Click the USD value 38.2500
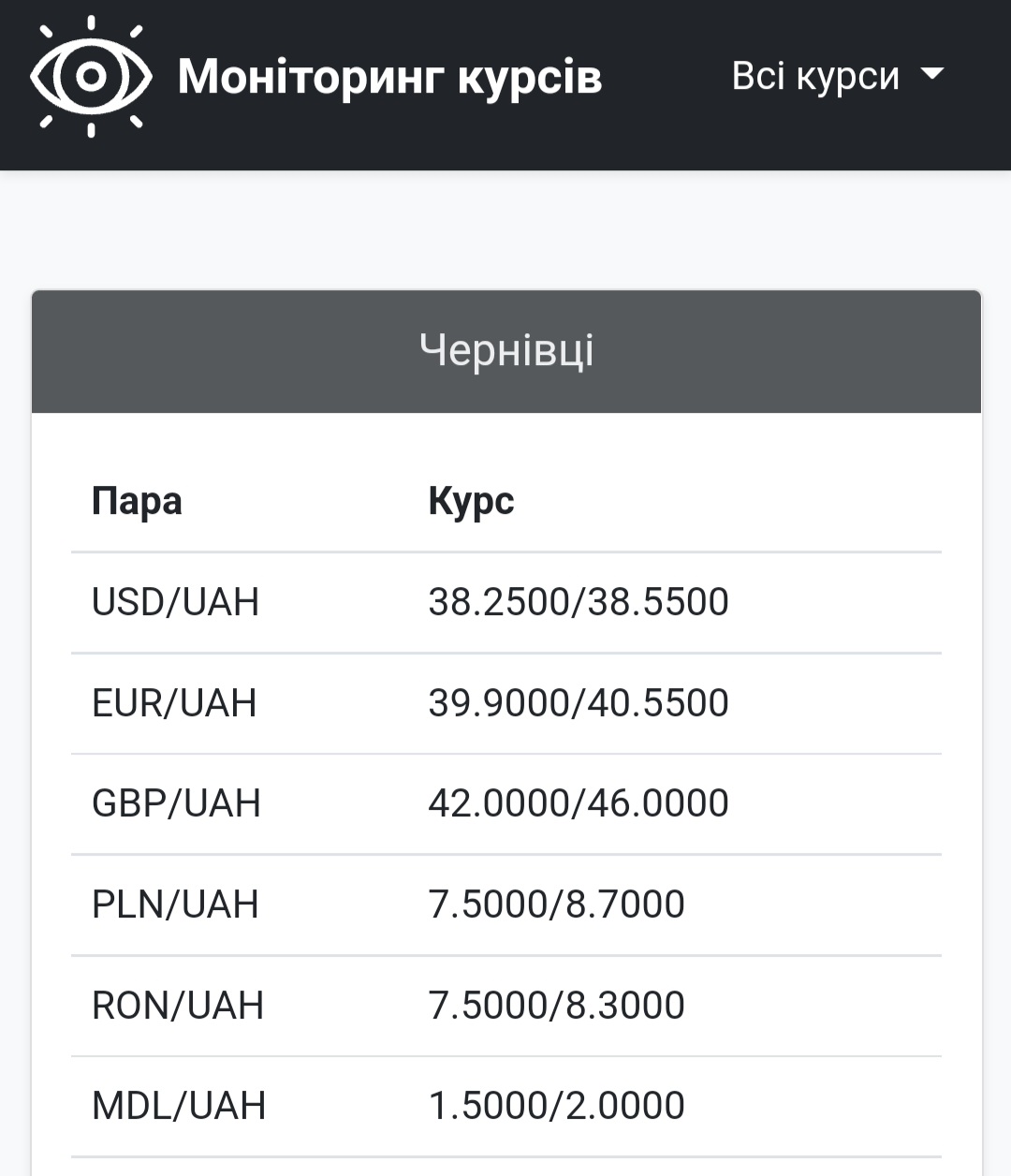 tap(498, 602)
